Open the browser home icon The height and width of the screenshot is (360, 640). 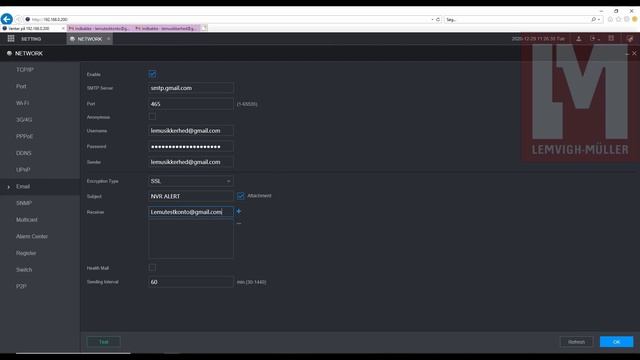[x=610, y=19]
